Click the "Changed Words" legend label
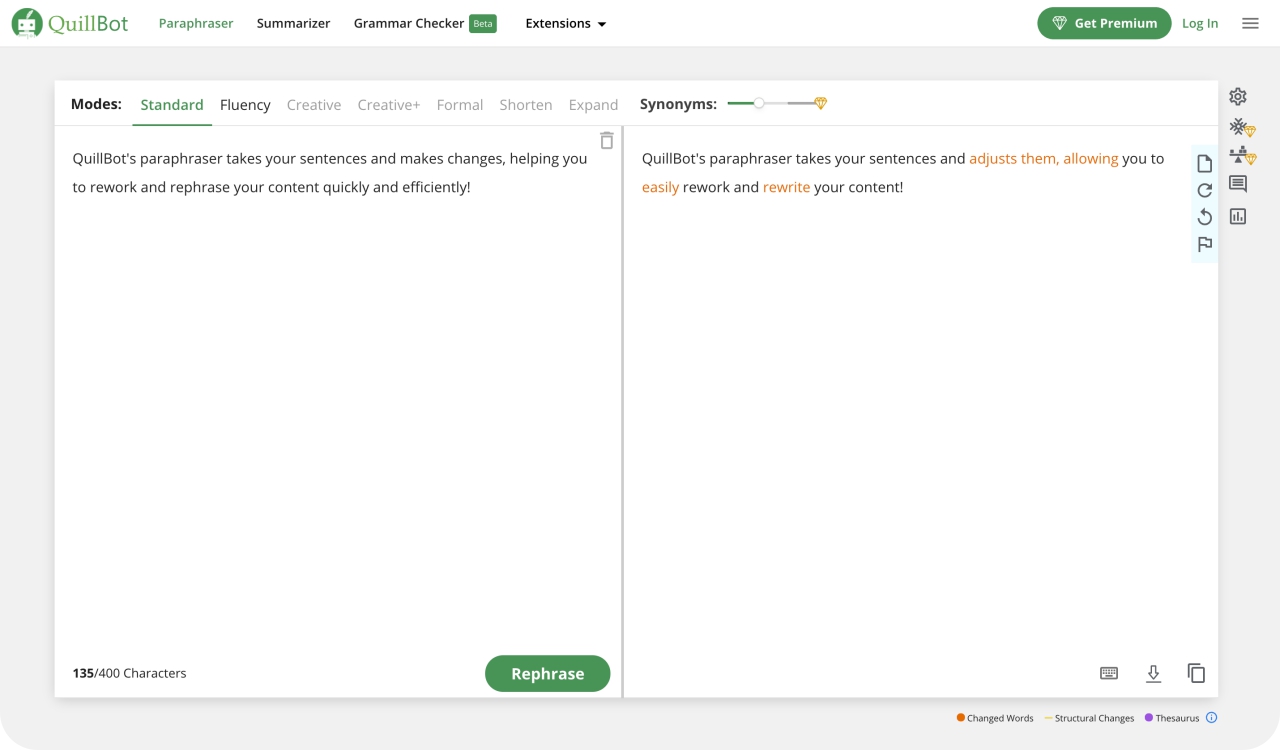The height and width of the screenshot is (750, 1280). click(1000, 718)
